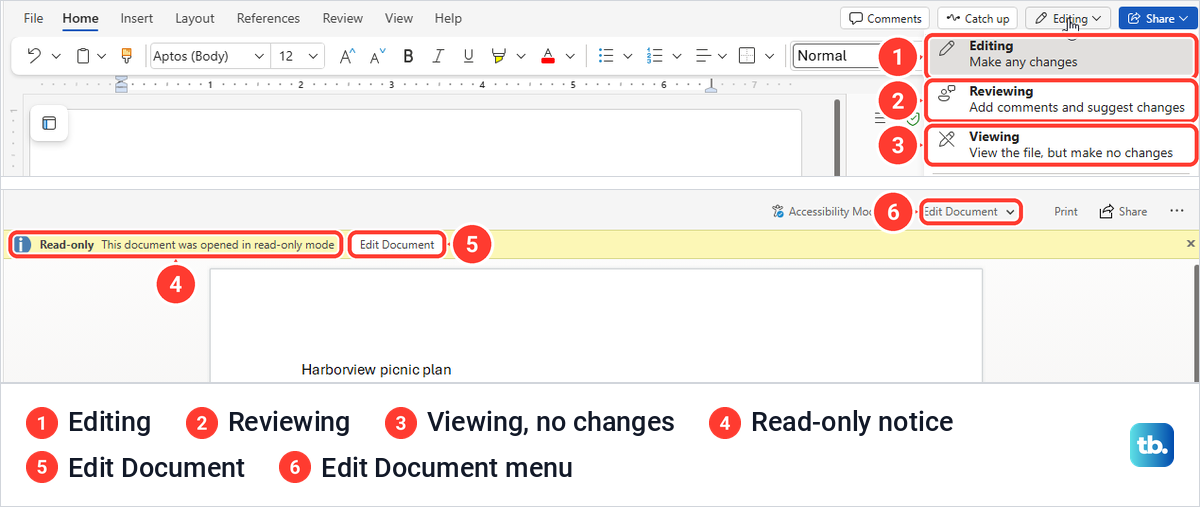1200x507 pixels.
Task: Click the Paste clipboard icon
Action: click(x=84, y=56)
